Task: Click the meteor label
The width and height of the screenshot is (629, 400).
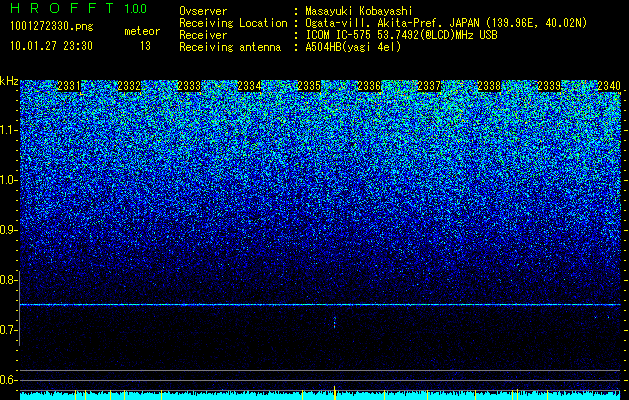Action: 142,31
